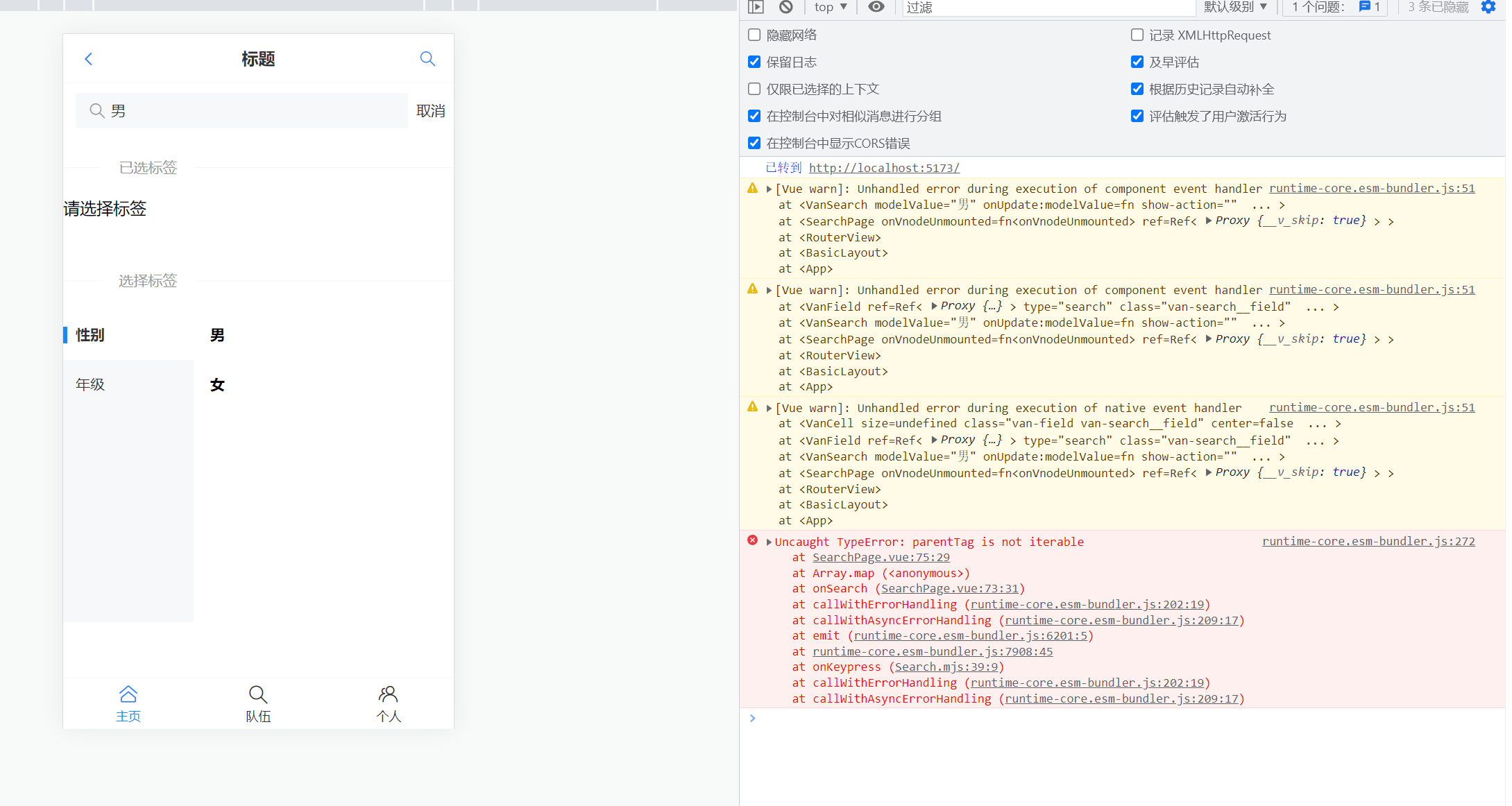Open the 1 issue badge
The height and width of the screenshot is (806, 1512).
click(1335, 7)
